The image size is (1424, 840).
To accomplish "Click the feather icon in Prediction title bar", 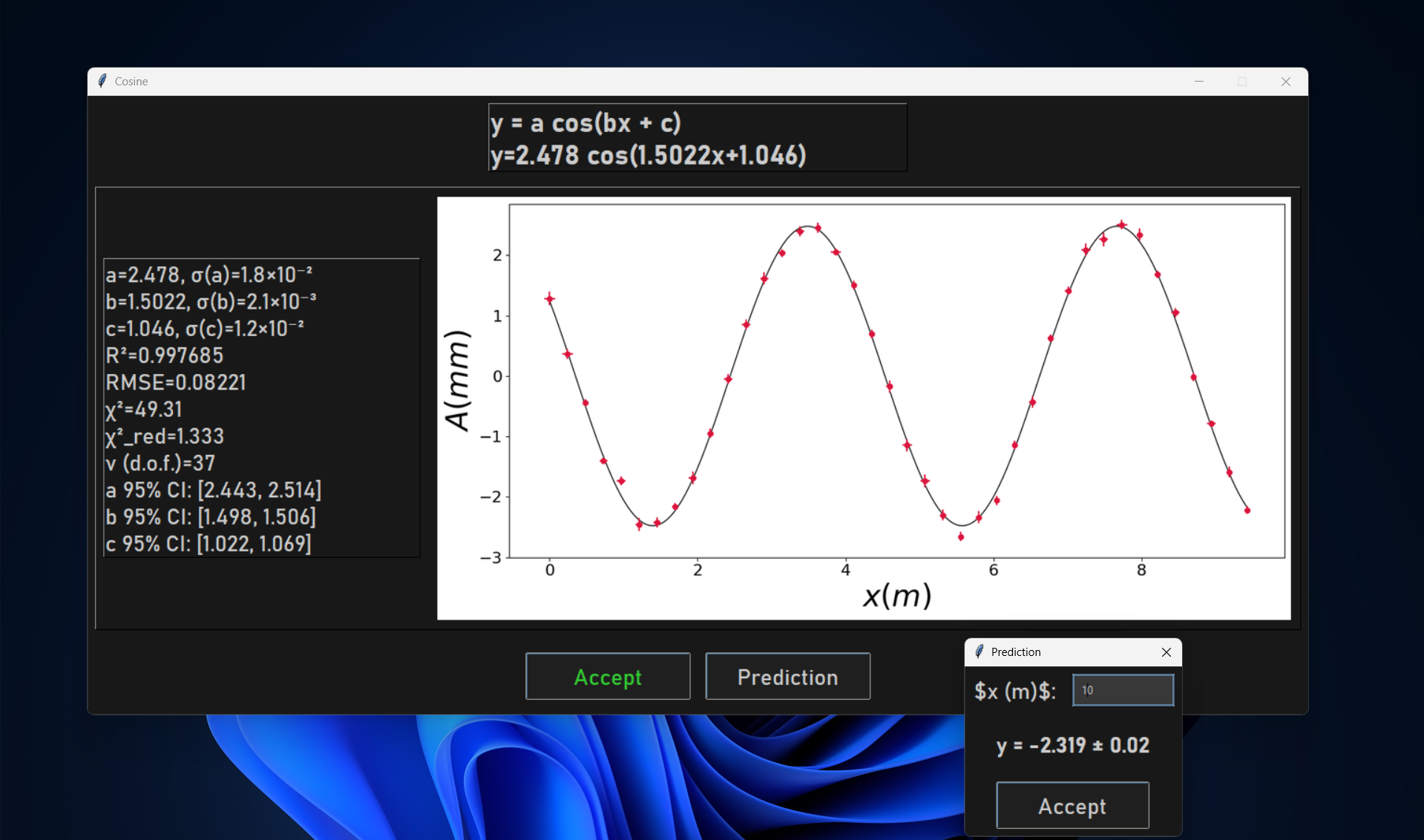I will pyautogui.click(x=979, y=652).
